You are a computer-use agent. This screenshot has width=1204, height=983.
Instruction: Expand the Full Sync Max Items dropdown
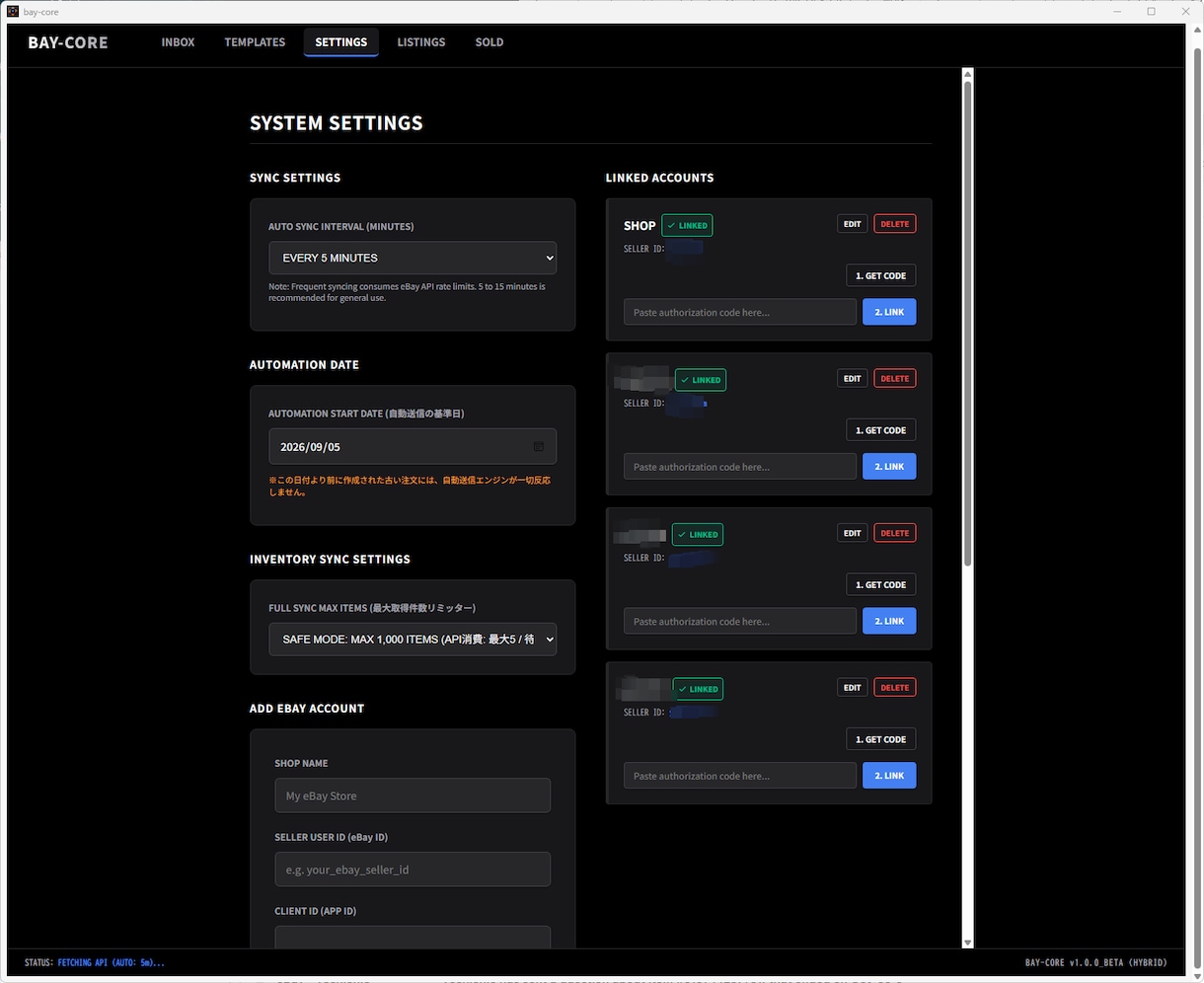click(x=413, y=640)
